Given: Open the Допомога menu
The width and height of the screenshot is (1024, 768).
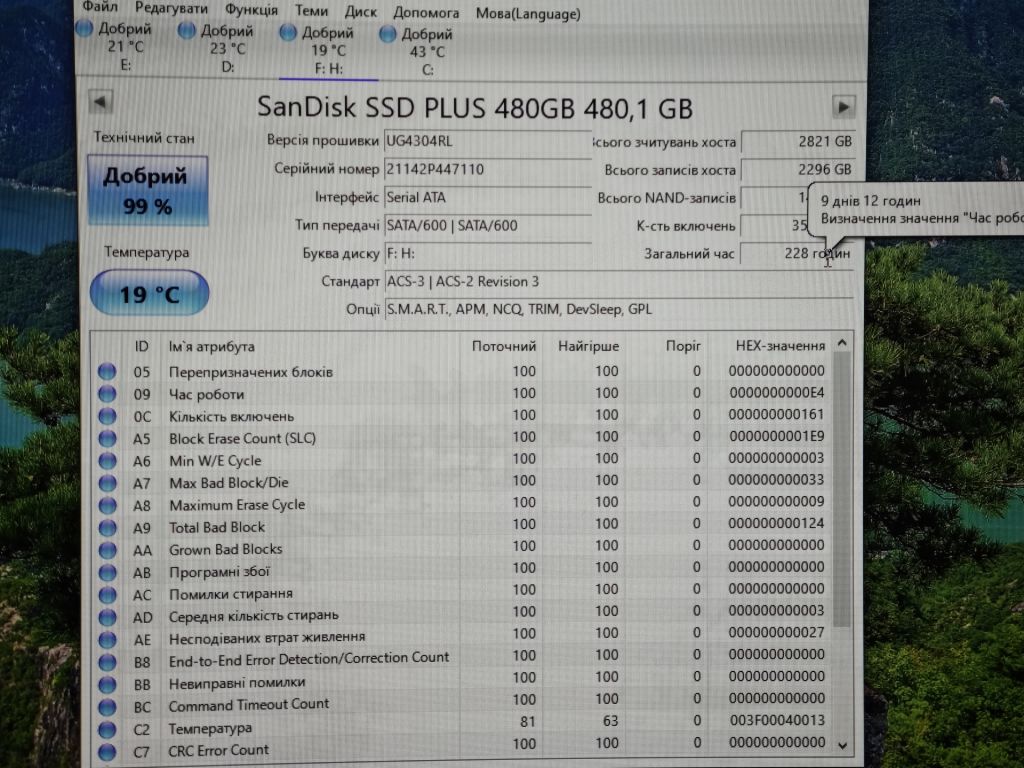Looking at the screenshot, I should pyautogui.click(x=426, y=12).
